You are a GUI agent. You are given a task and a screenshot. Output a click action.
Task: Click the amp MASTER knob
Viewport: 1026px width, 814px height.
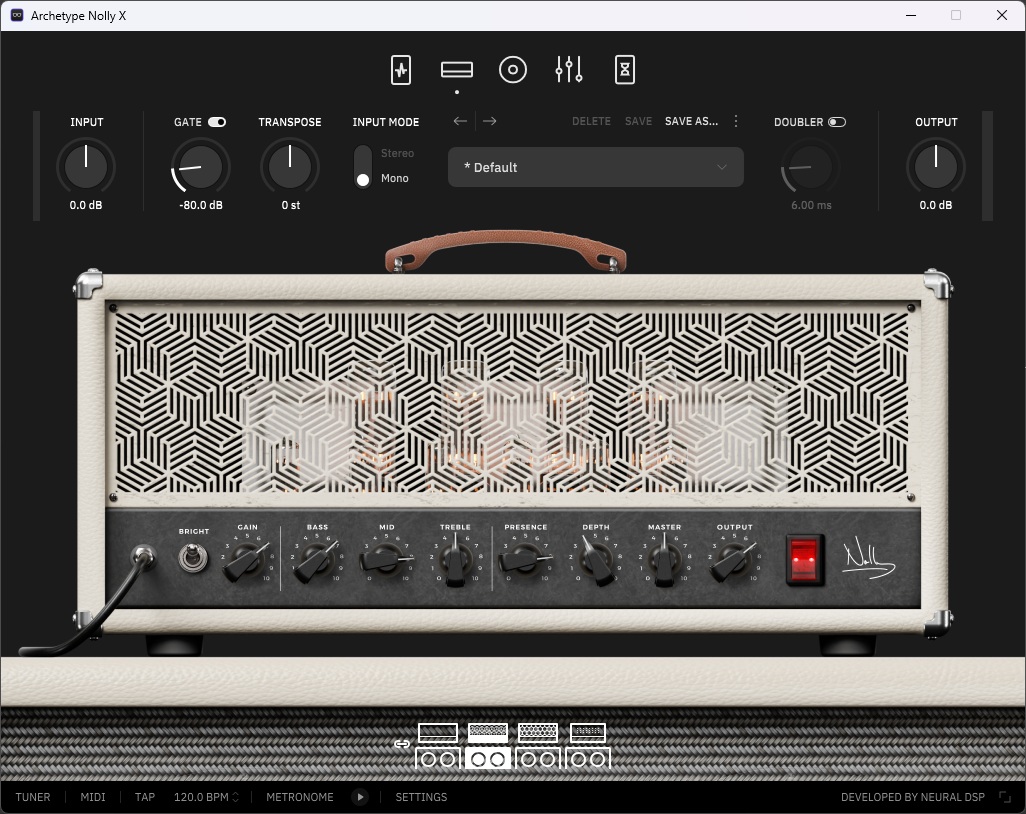tap(665, 559)
